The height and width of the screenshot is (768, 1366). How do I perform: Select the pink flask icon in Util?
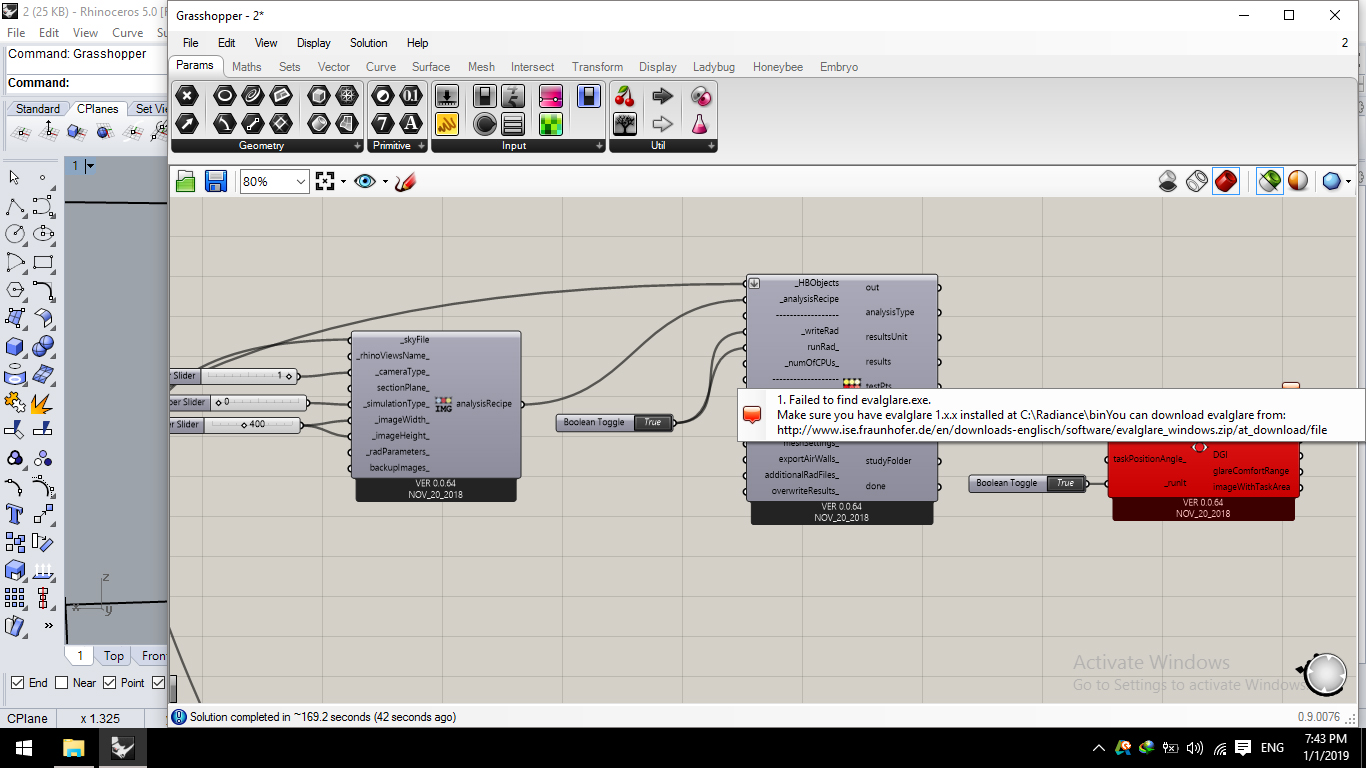(700, 124)
